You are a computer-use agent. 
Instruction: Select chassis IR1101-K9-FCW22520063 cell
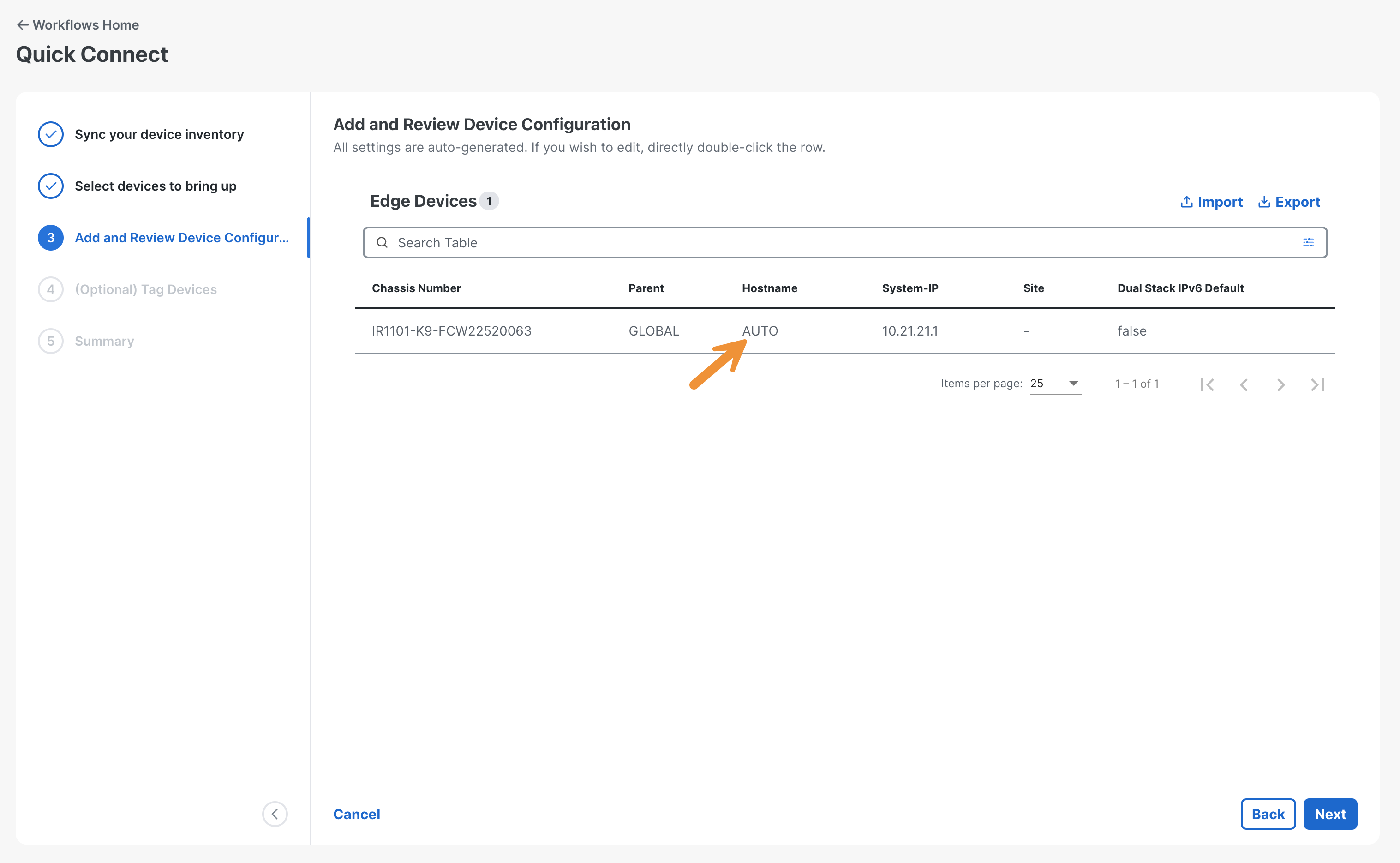click(x=451, y=331)
